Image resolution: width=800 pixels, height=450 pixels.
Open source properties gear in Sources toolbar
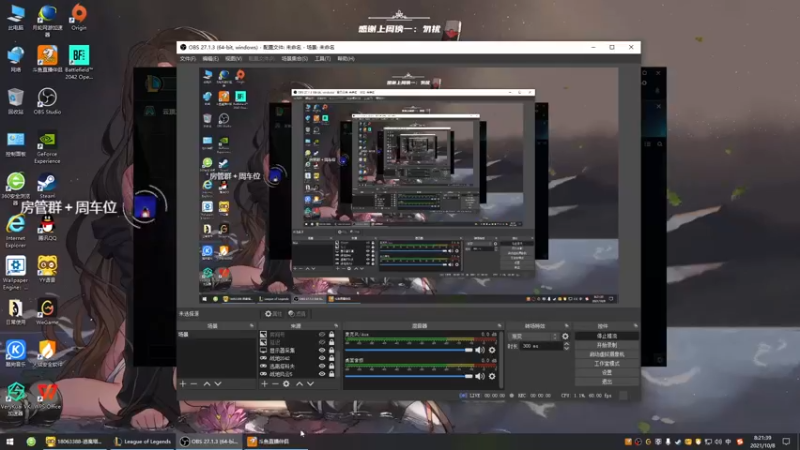(286, 384)
